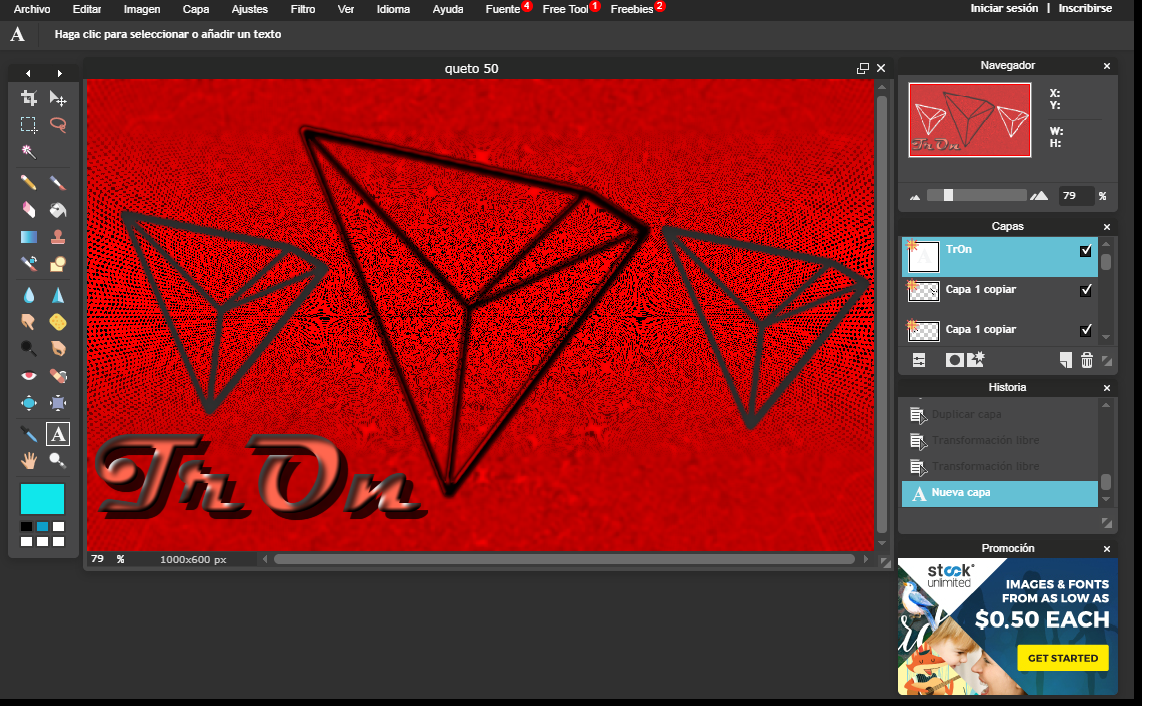The height and width of the screenshot is (706, 1154).
Task: Select the Smudge finger tool
Action: coord(29,322)
